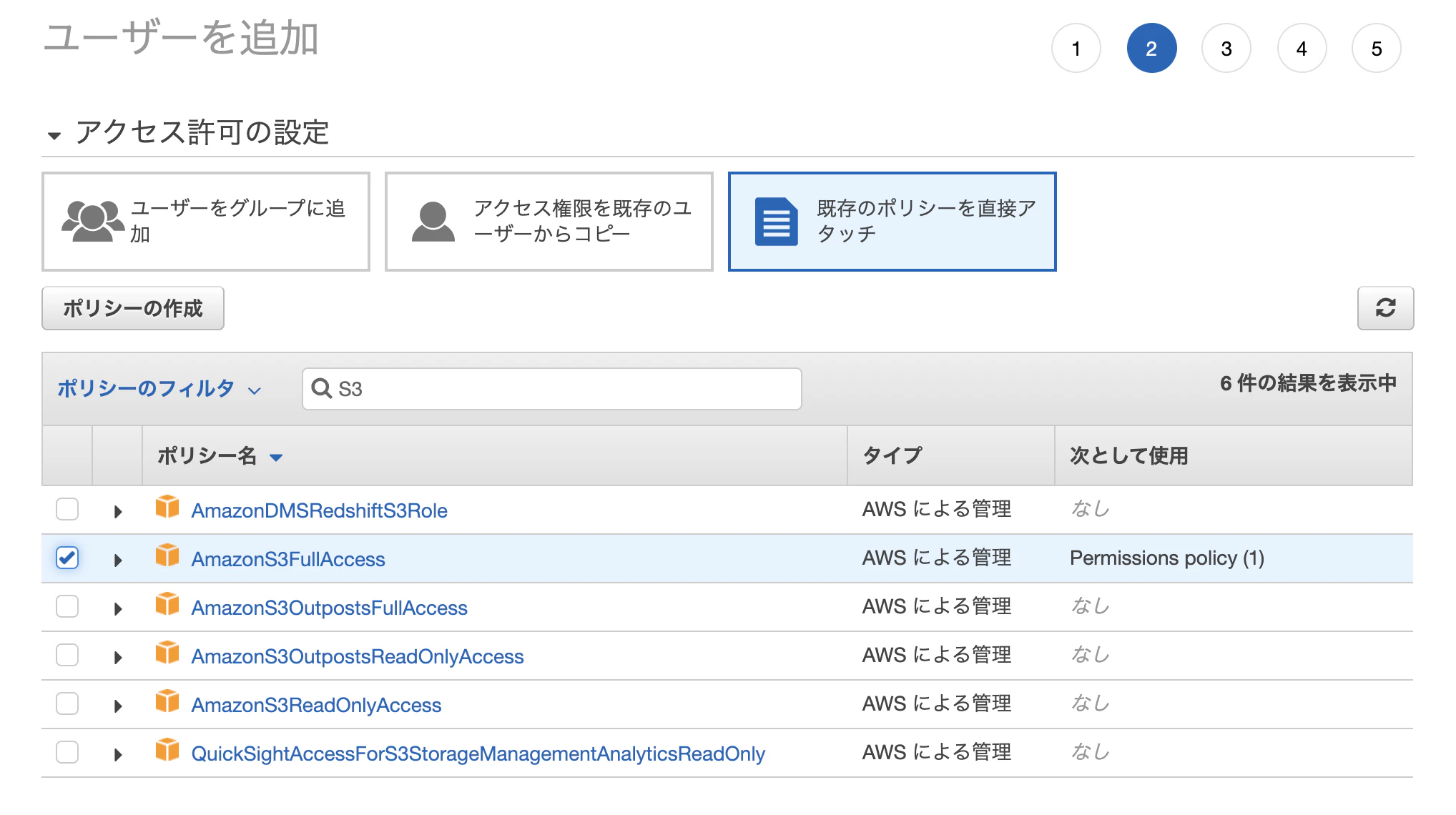
Task: Open AmazonS3OutpostsFullAccess policy link
Action: (x=329, y=608)
